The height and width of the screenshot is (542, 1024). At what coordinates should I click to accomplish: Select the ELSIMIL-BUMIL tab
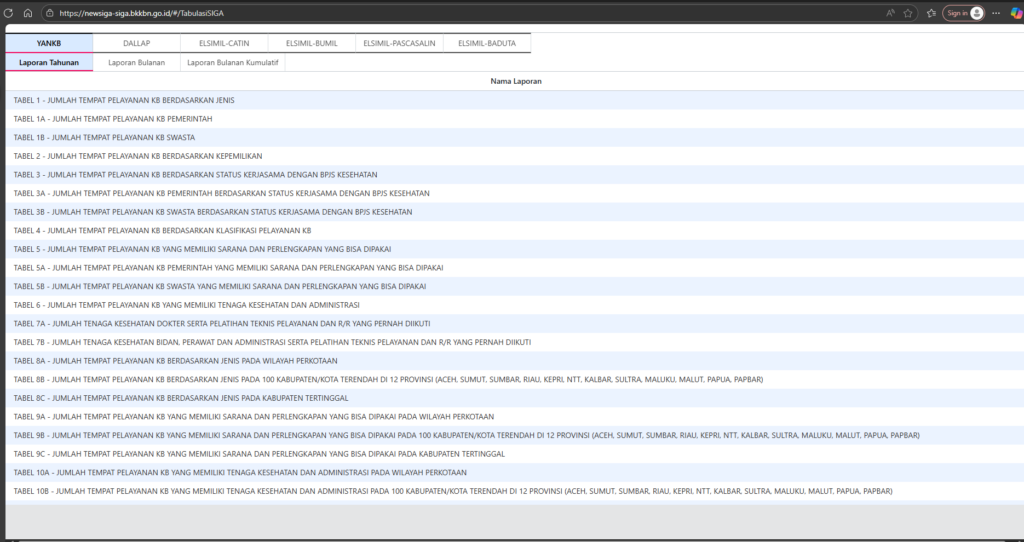click(310, 44)
